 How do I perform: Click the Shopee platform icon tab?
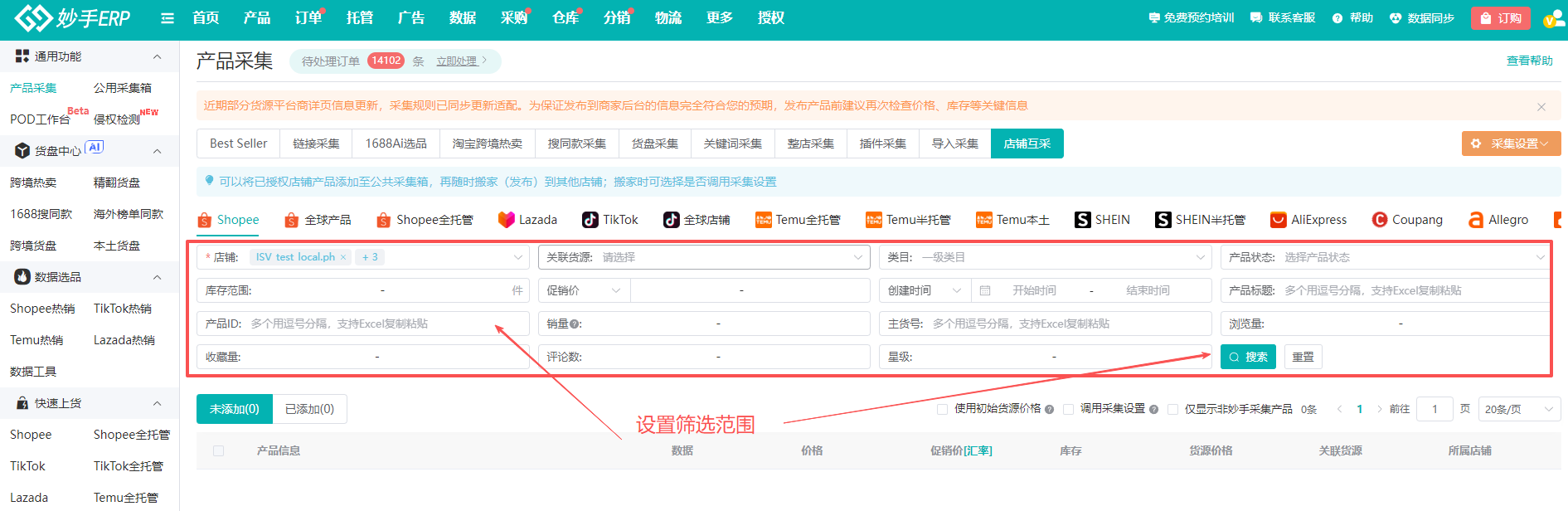click(205, 220)
